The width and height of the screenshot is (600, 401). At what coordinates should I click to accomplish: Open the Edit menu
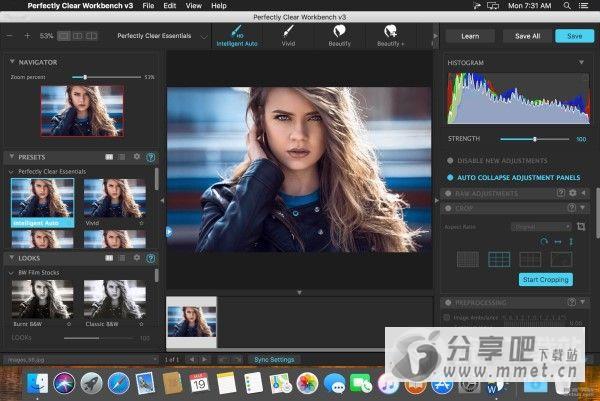tap(170, 6)
